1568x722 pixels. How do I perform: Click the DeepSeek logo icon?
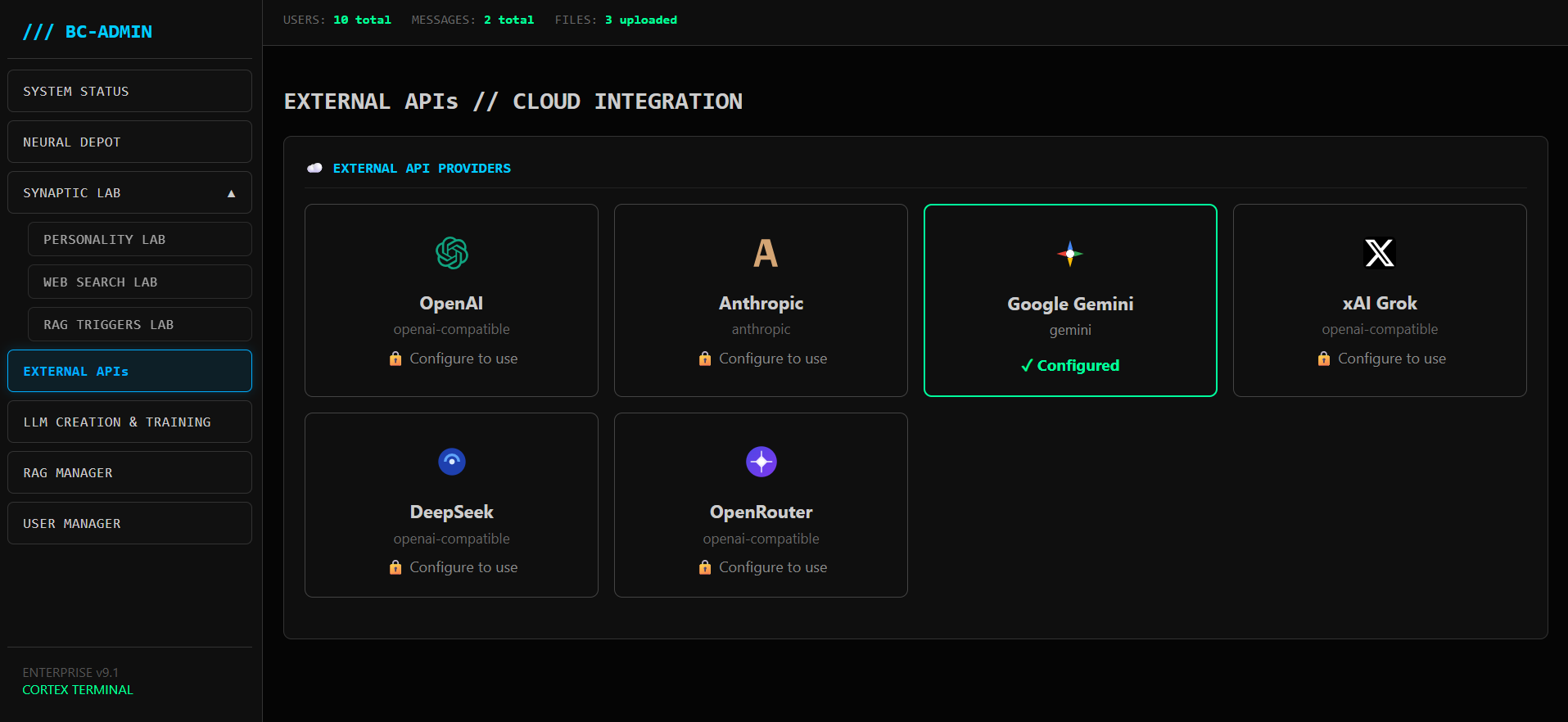451,462
